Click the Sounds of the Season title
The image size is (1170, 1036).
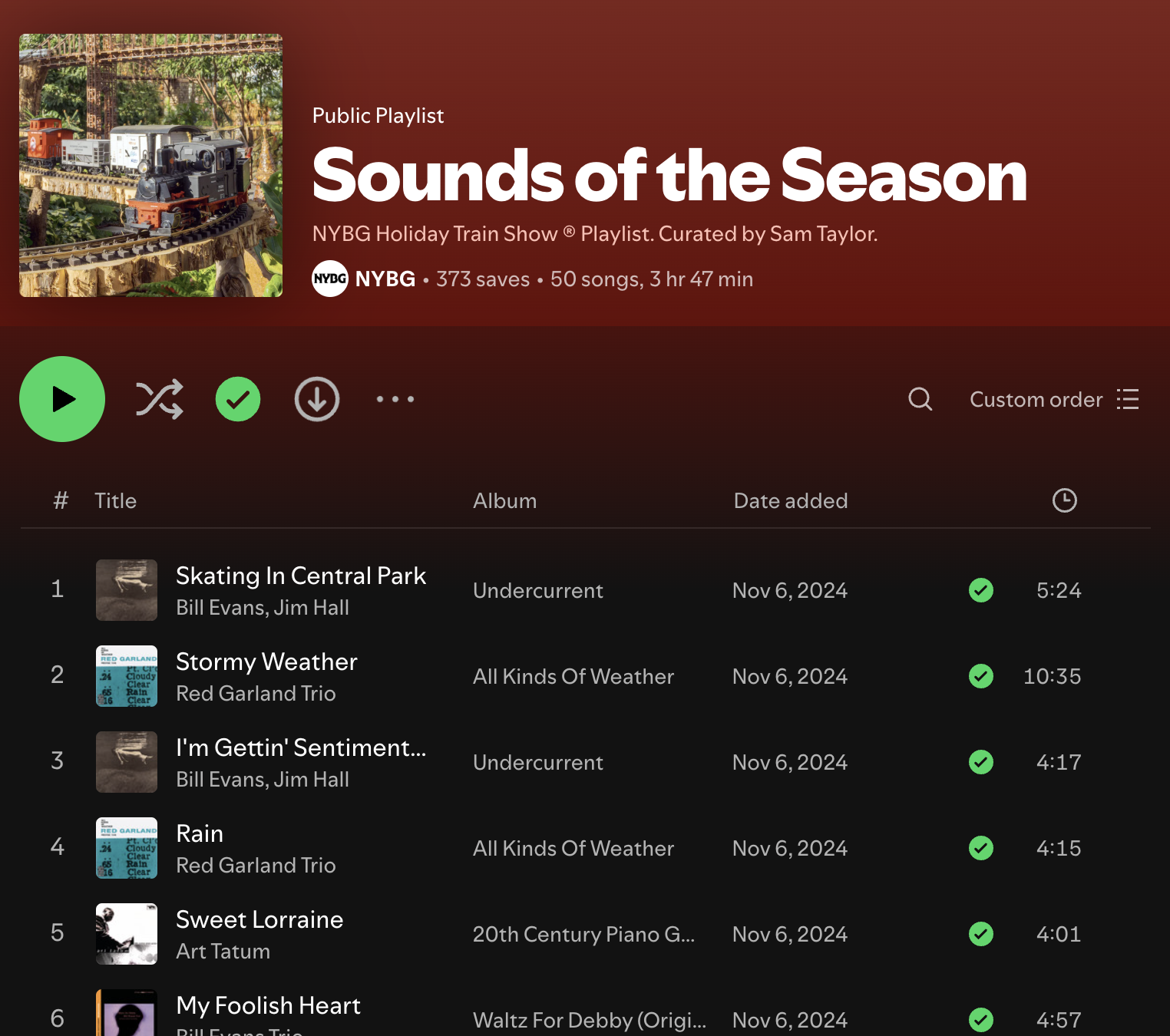[669, 176]
